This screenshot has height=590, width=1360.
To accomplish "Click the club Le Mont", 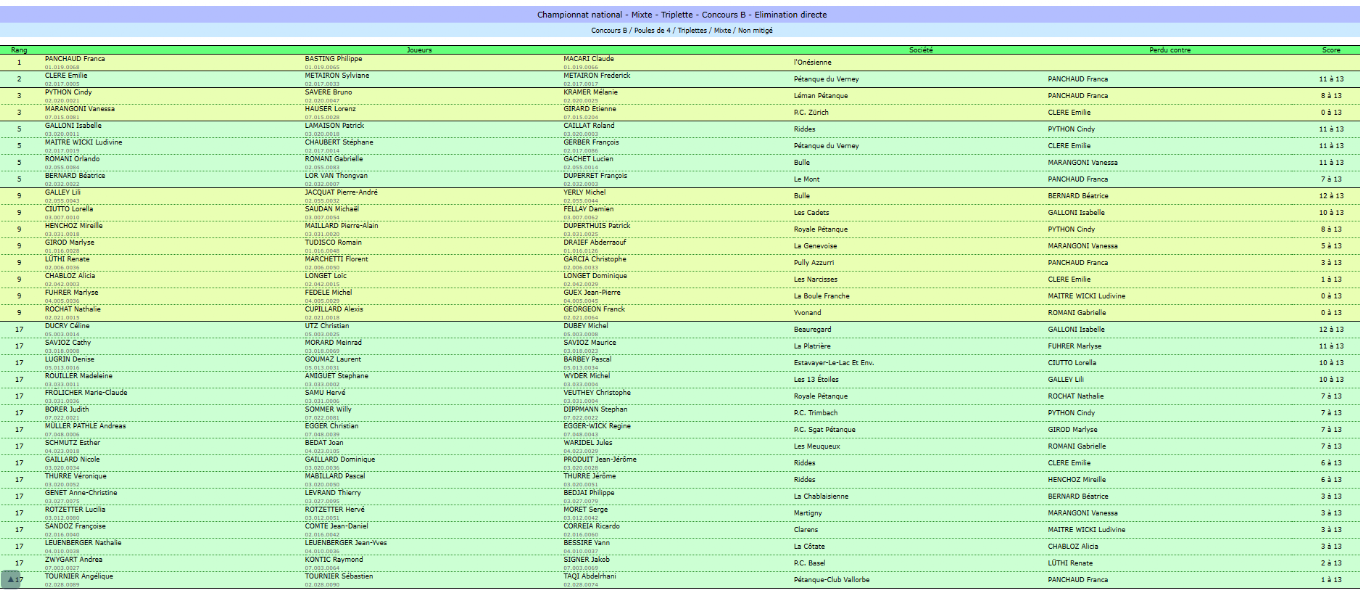I will [x=807, y=179].
